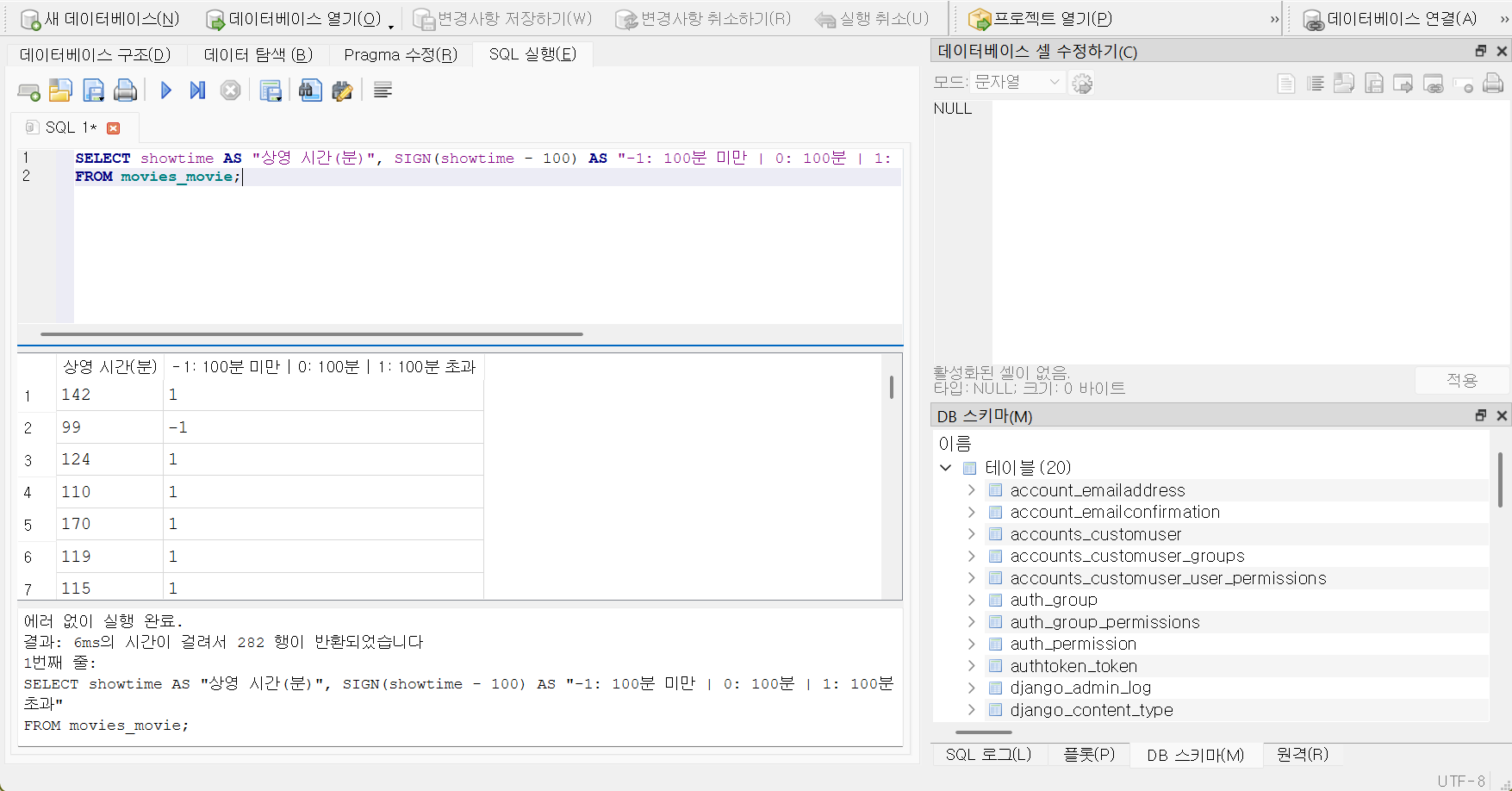
Task: Open cell editor mode dropdown
Action: pos(1017,82)
